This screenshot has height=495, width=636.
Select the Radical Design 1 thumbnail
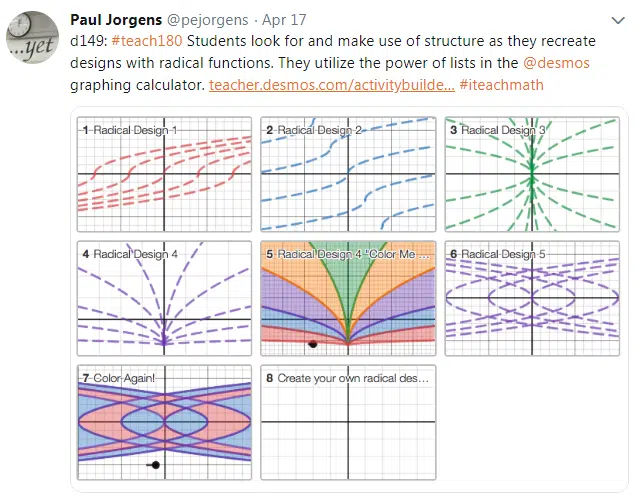[x=164, y=174]
